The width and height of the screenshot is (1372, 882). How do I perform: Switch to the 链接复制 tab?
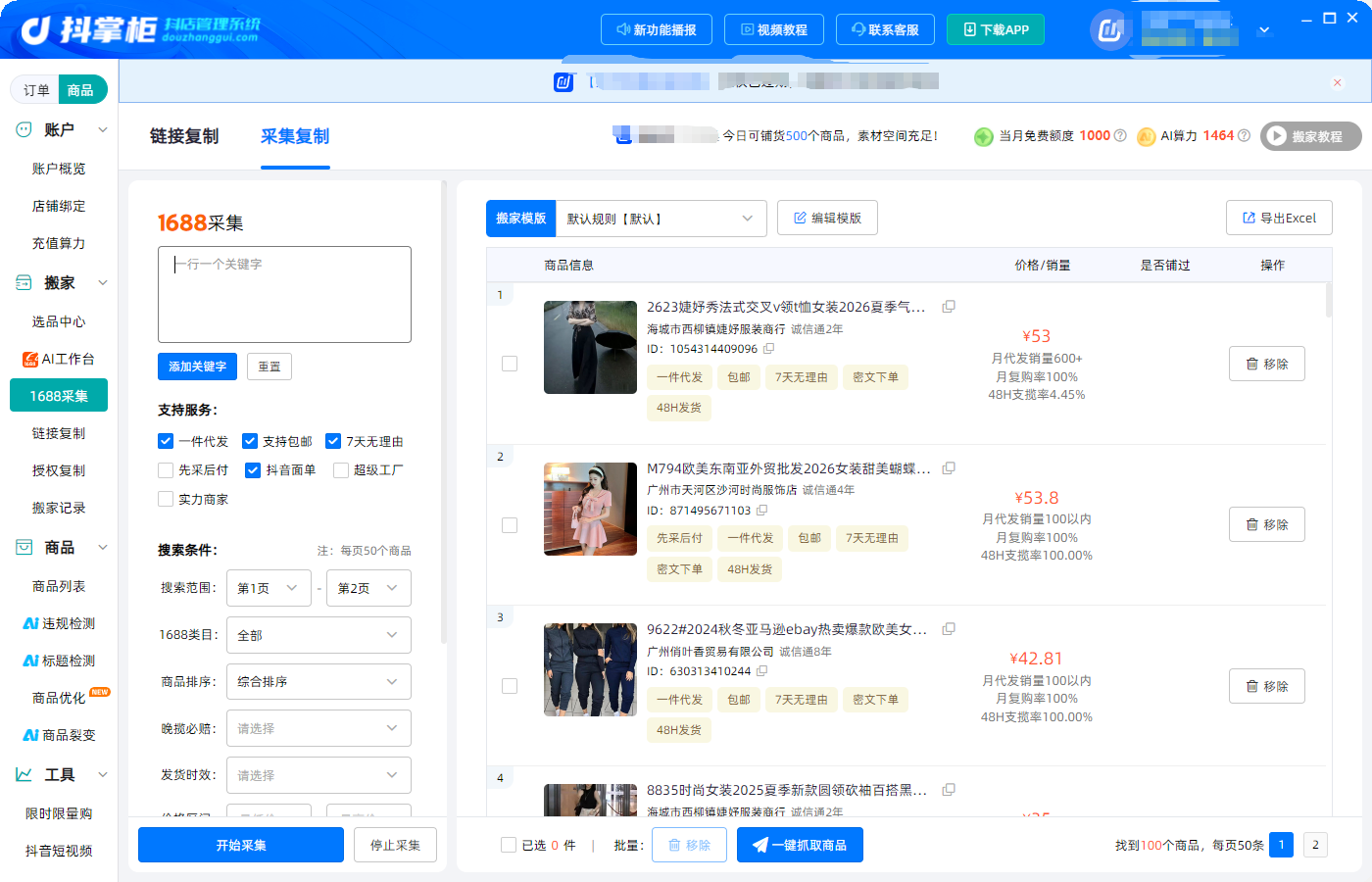(184, 136)
